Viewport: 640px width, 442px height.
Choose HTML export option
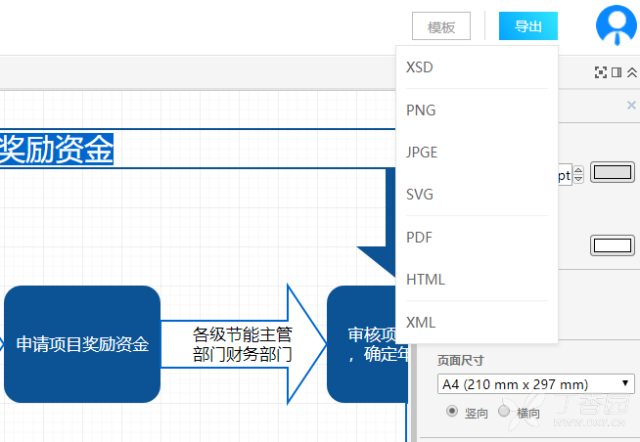pos(426,279)
